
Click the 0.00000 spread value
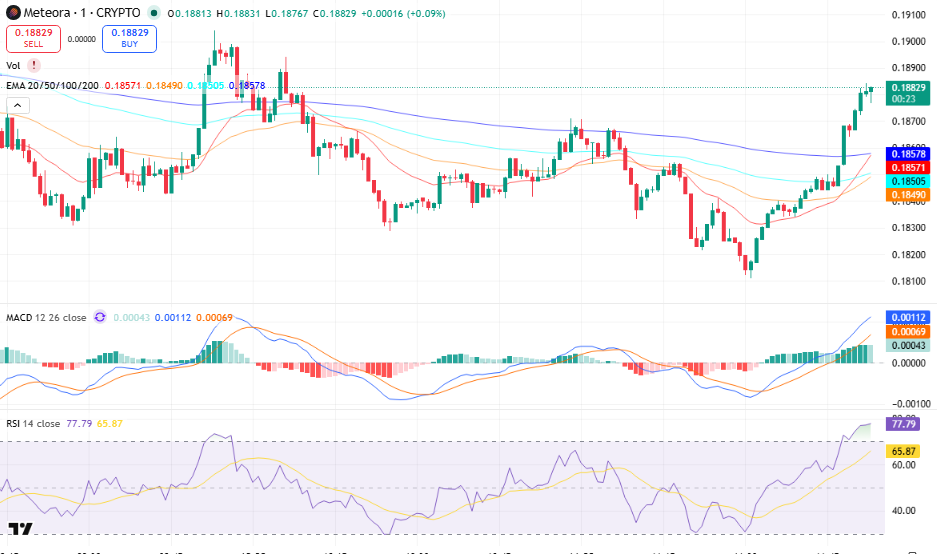click(x=81, y=39)
